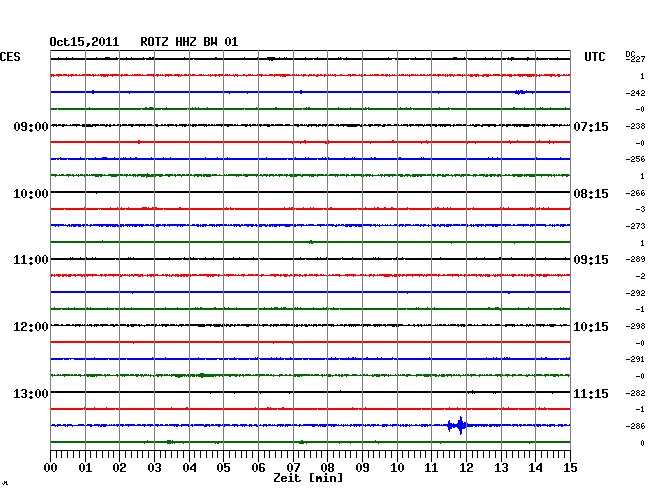
Task: Select the 12:00 local time label
Action: (31, 327)
